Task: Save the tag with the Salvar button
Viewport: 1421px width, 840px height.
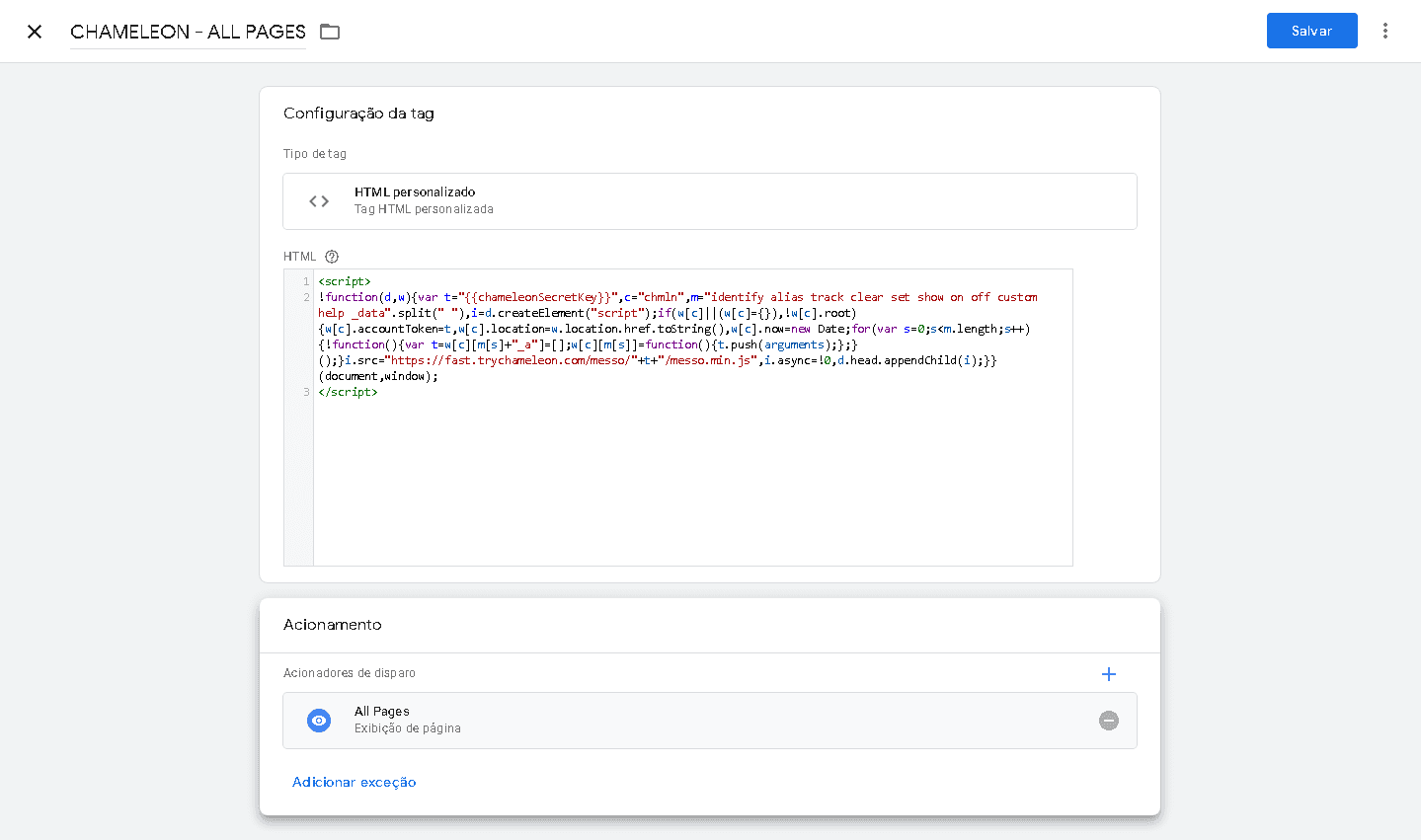Action: pyautogui.click(x=1311, y=31)
